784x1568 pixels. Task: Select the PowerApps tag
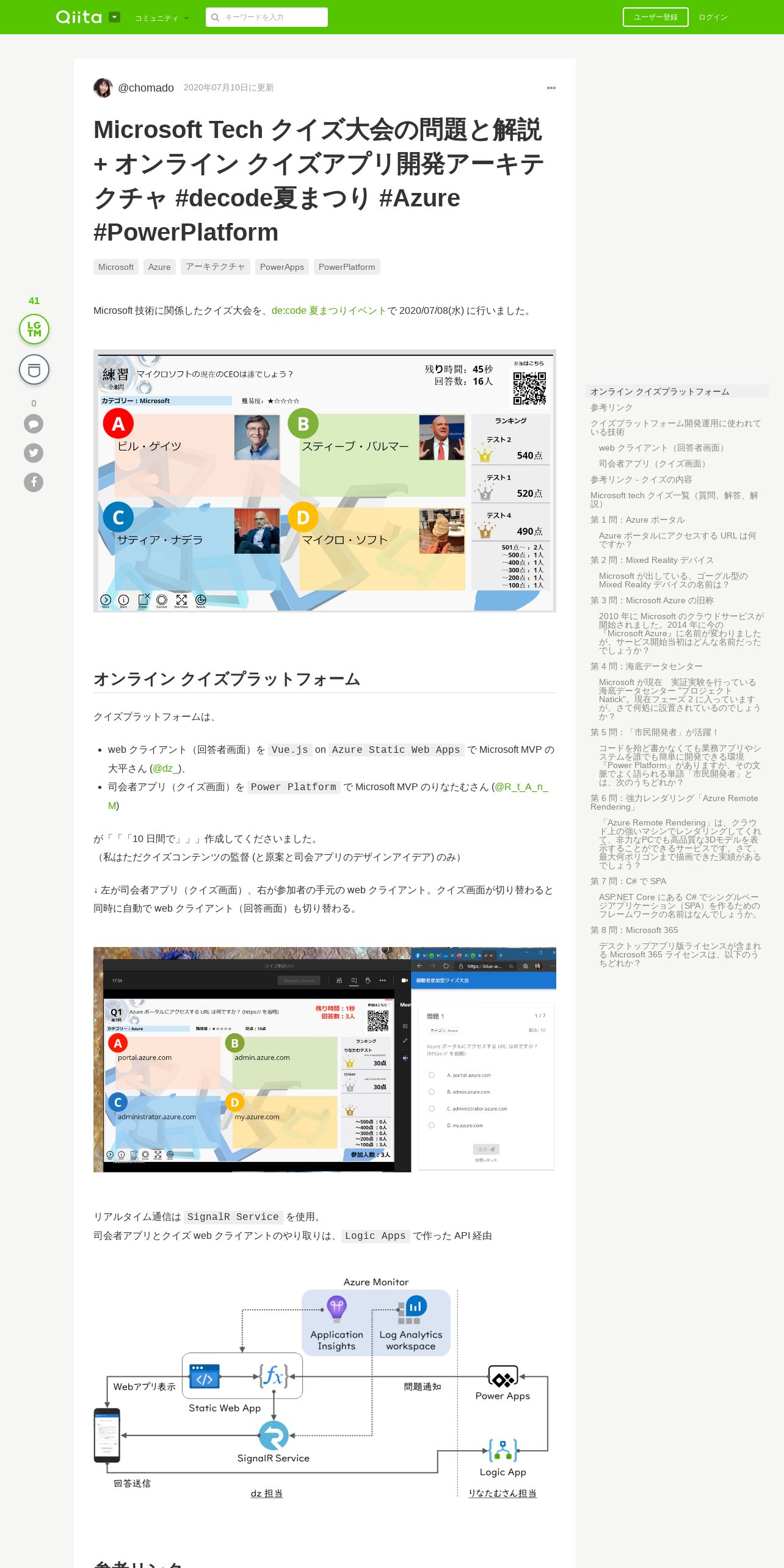click(282, 267)
